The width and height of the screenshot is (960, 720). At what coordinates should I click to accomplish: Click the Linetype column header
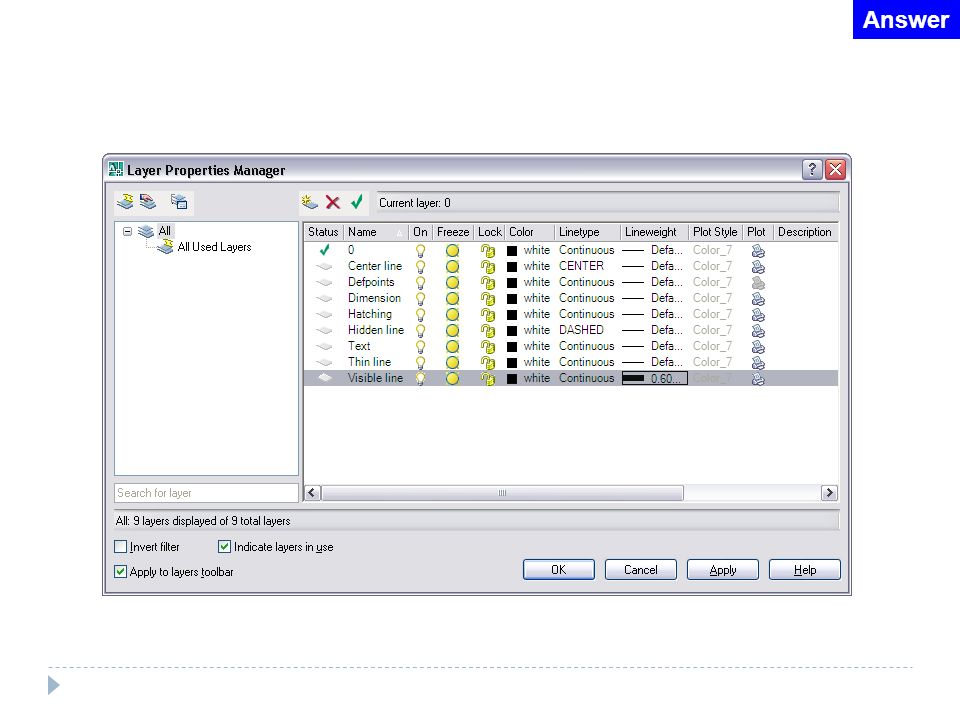[x=588, y=232]
